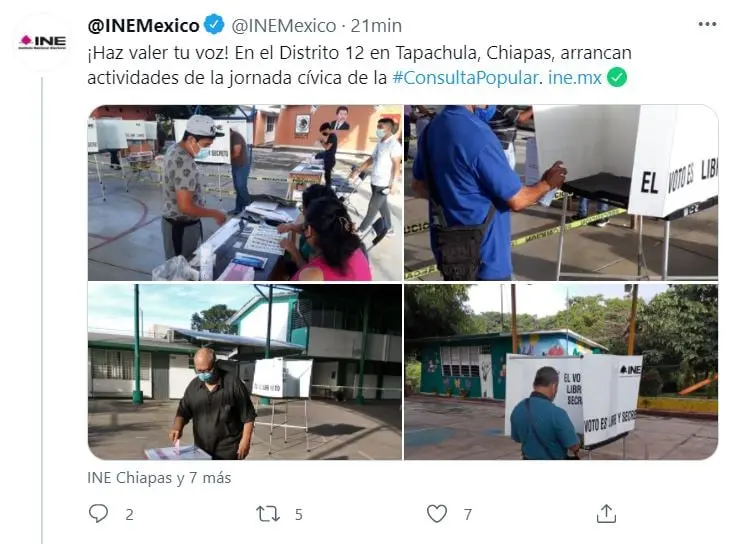The height and width of the screenshot is (544, 738).
Task: Click the tagged "INE Chiapas y 7 más"
Action: click(x=159, y=478)
